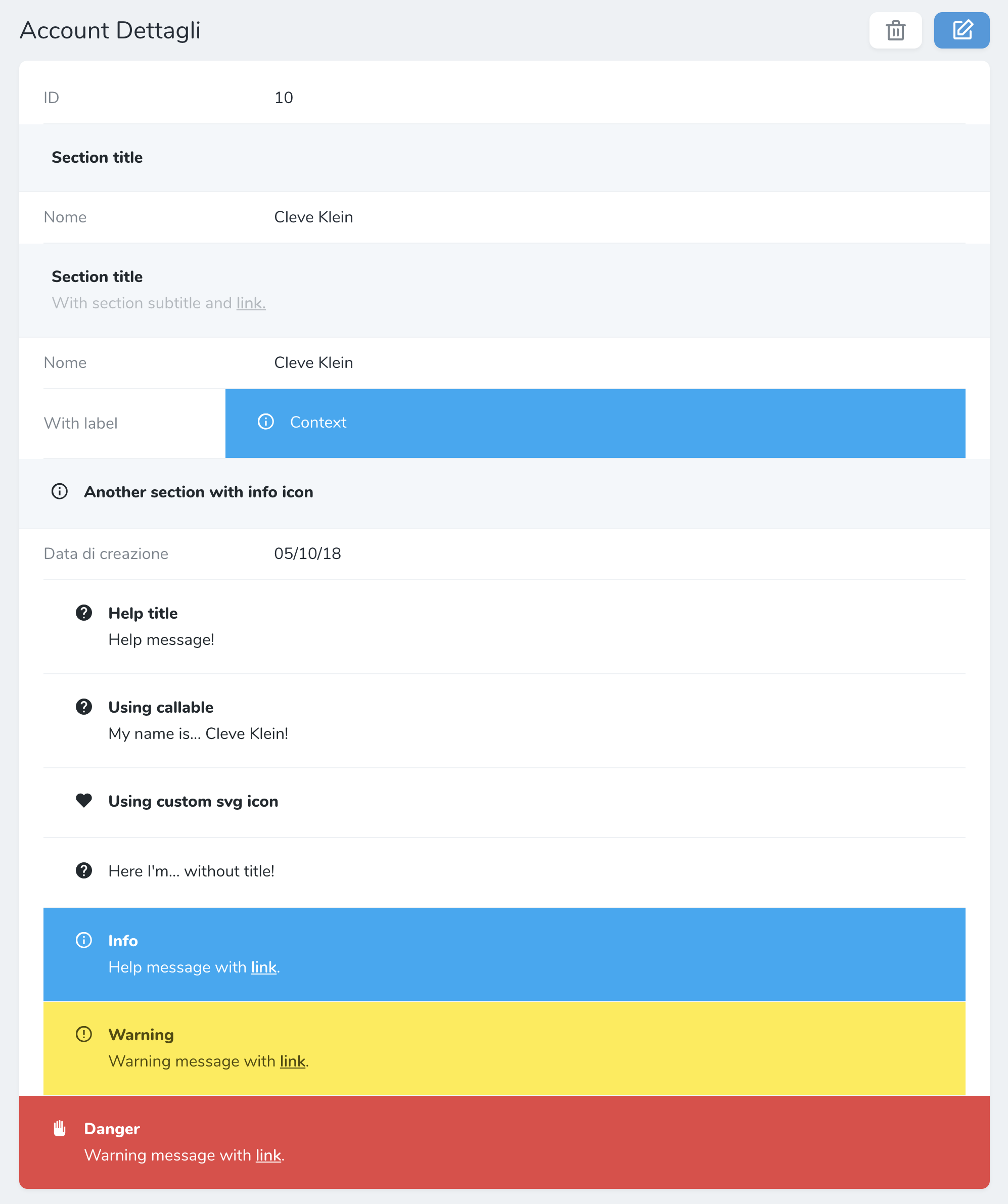
Task: Click the blue Context label text
Action: (318, 423)
